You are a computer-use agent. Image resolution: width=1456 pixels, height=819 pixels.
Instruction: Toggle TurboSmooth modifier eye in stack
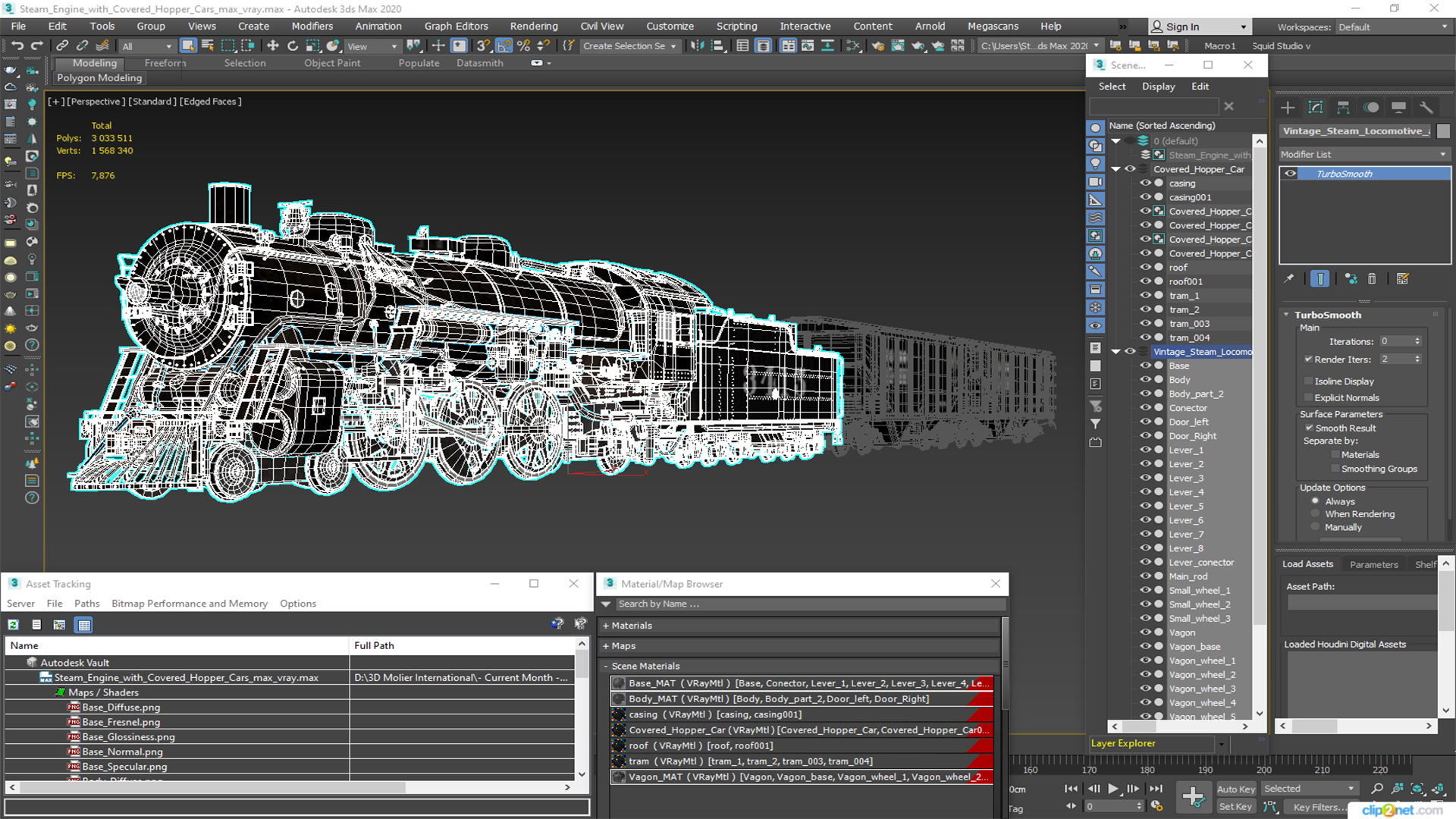[x=1290, y=174]
